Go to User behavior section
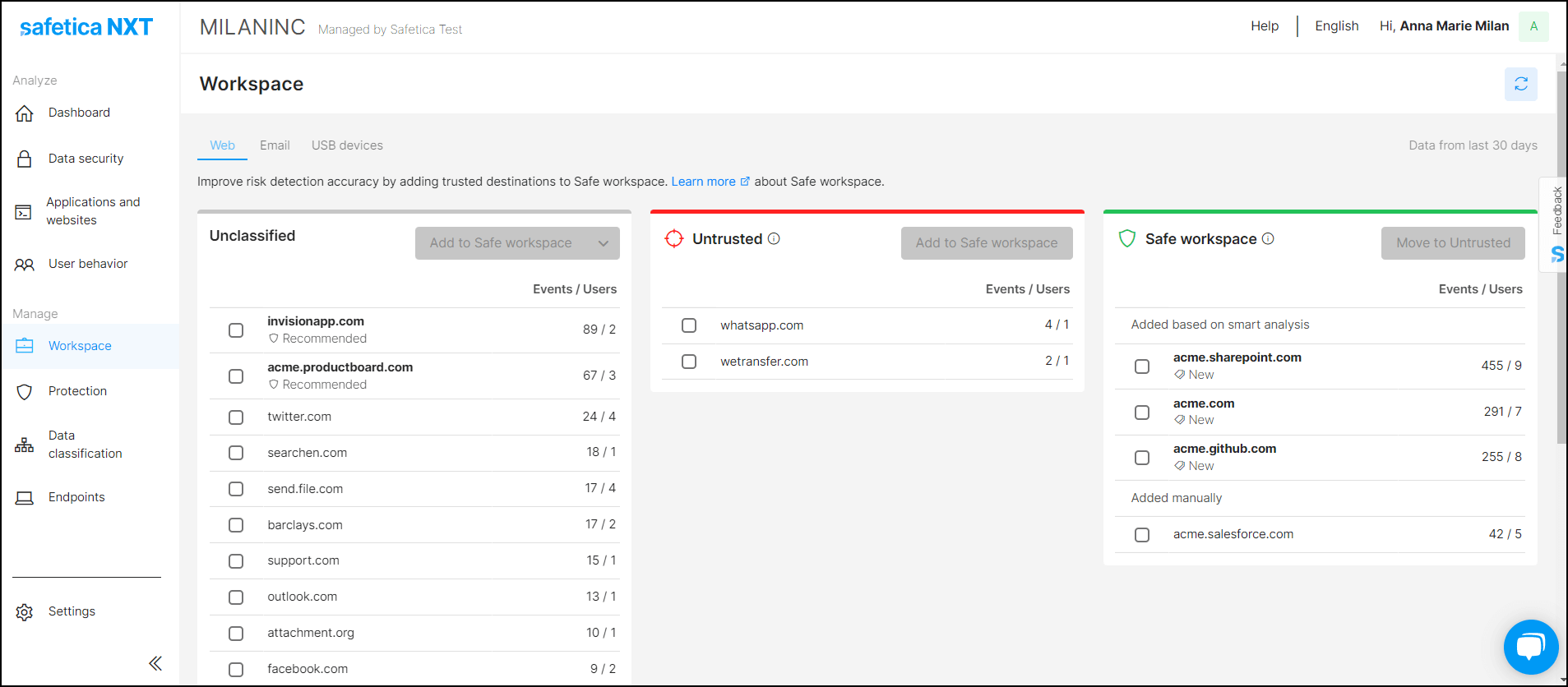This screenshot has height=687, width=1568. tap(90, 264)
